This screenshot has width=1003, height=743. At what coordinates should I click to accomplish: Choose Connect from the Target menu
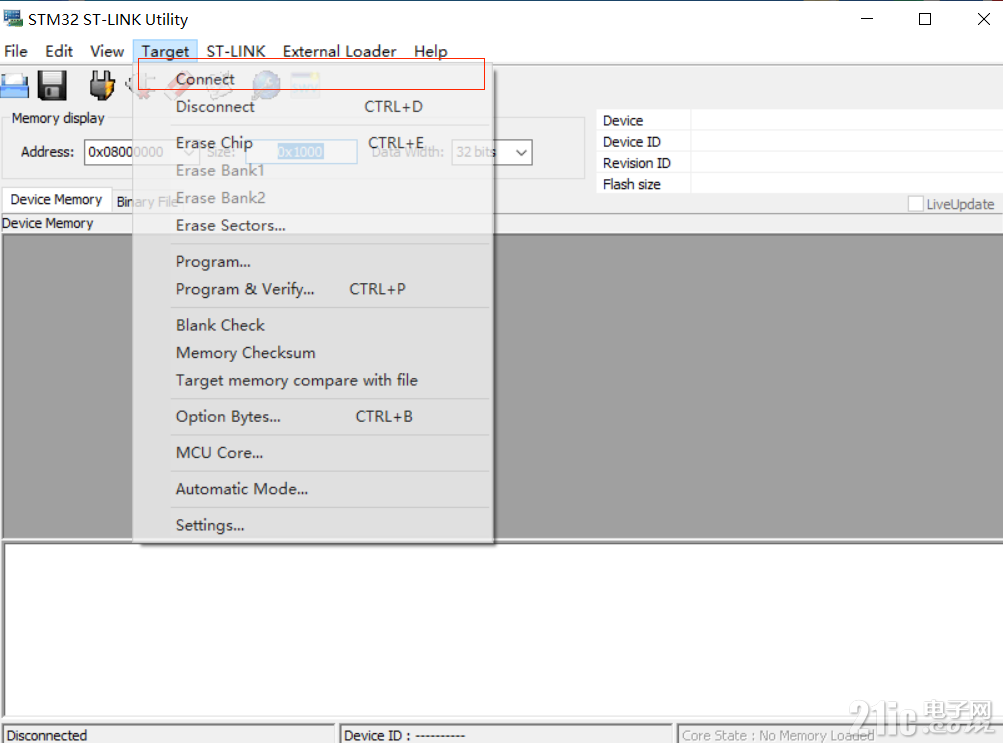coord(313,79)
